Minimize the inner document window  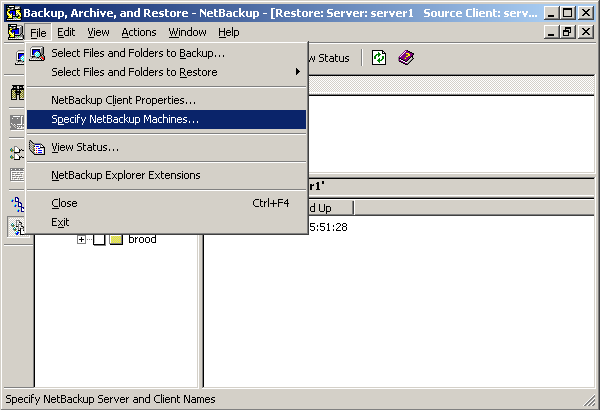point(551,32)
